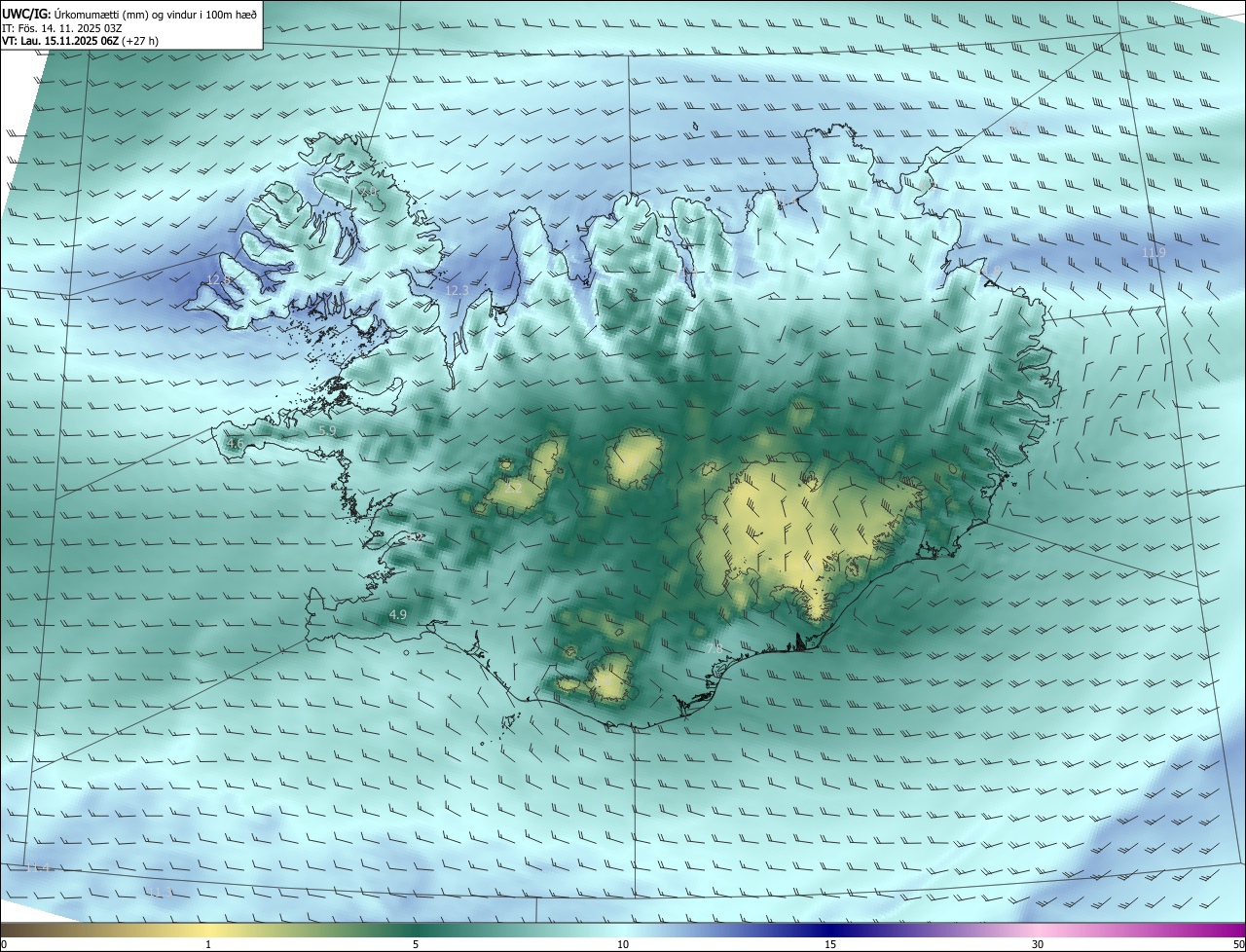Pick the yellow band of the color scale
Viewport: 1246px width, 952px height.
coord(208,930)
